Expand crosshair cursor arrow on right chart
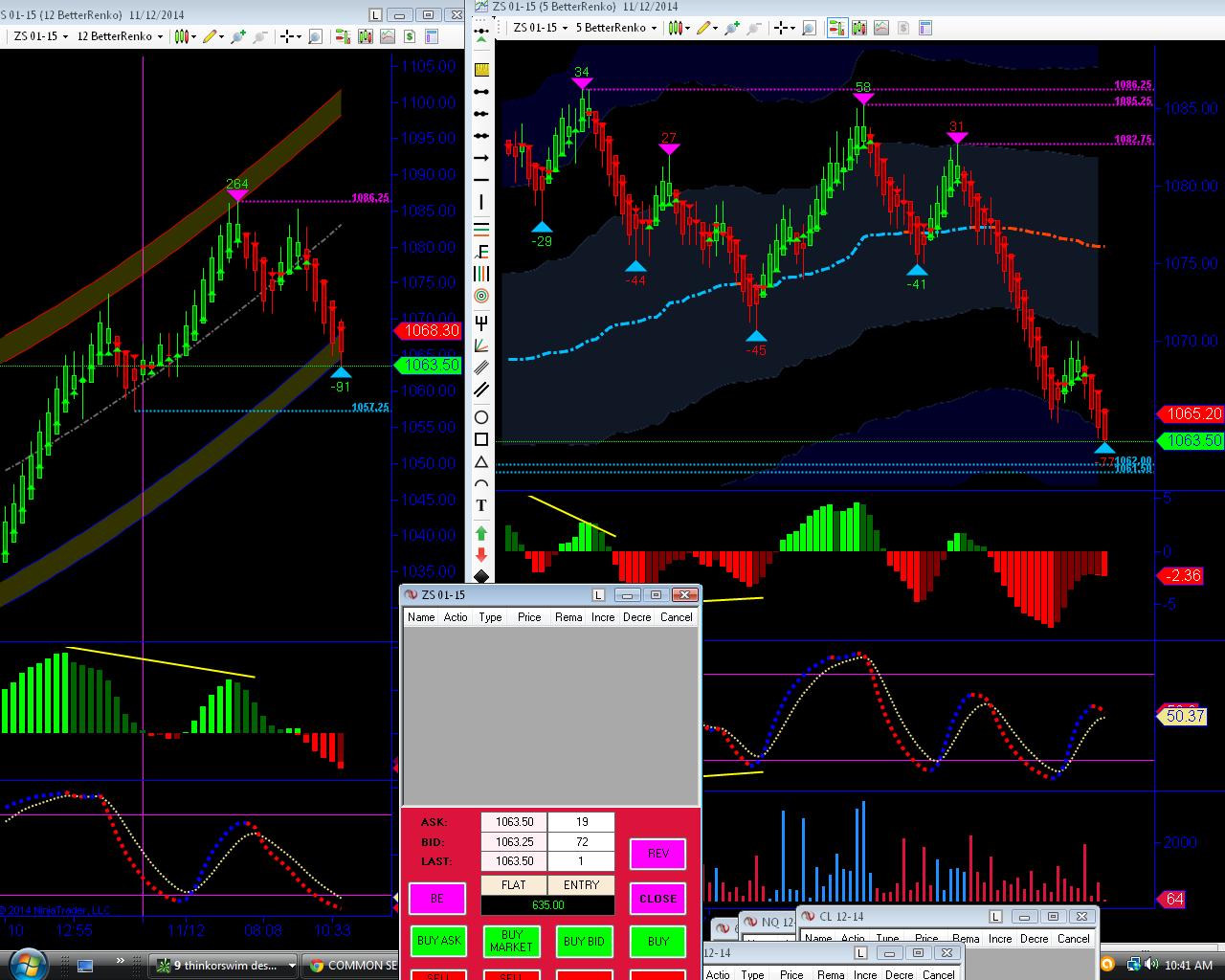The height and width of the screenshot is (980, 1225). tap(794, 28)
